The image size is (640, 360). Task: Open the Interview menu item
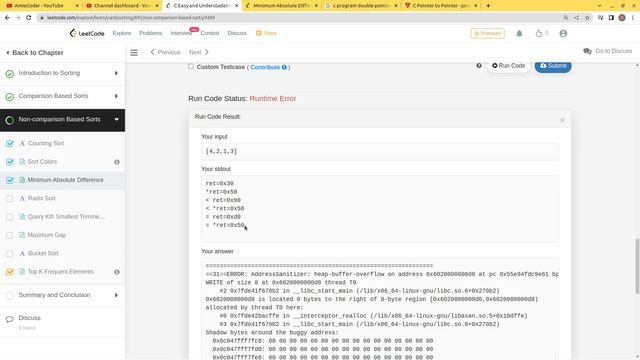tap(181, 33)
